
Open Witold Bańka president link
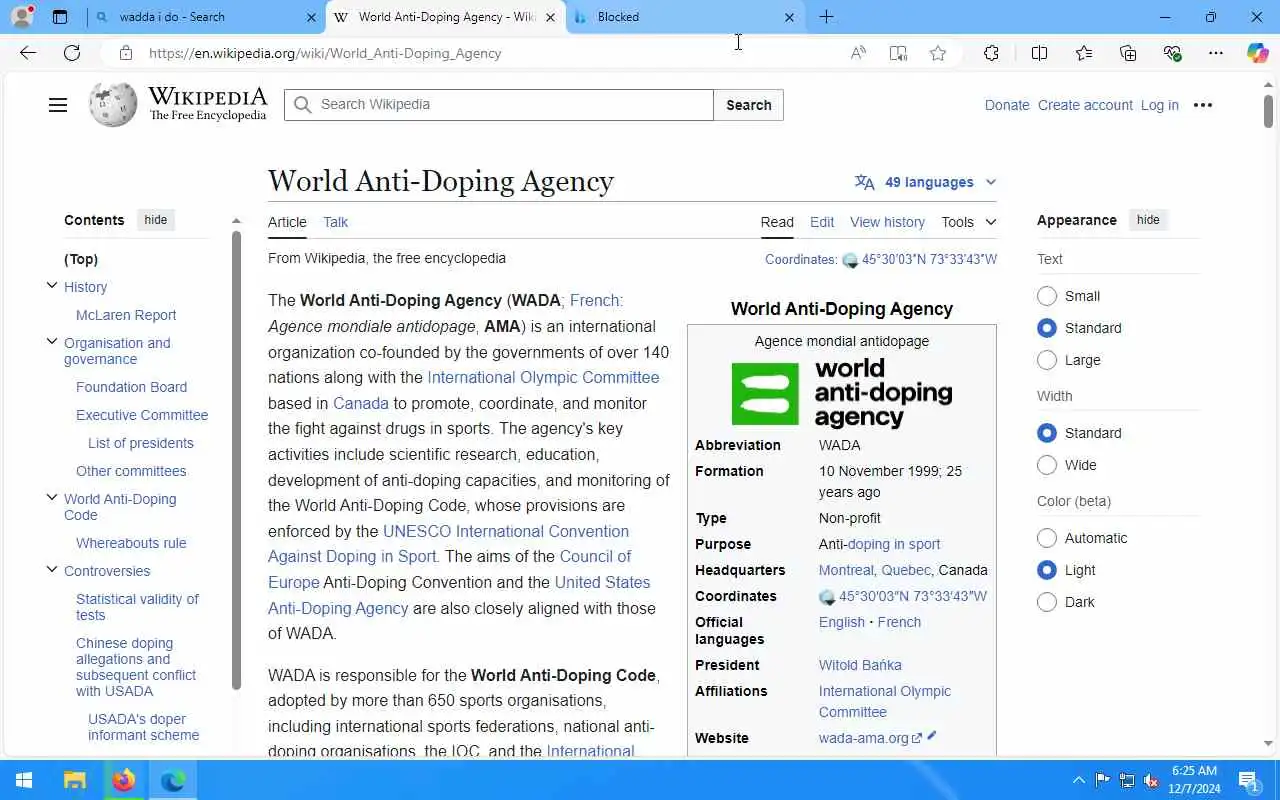[859, 665]
